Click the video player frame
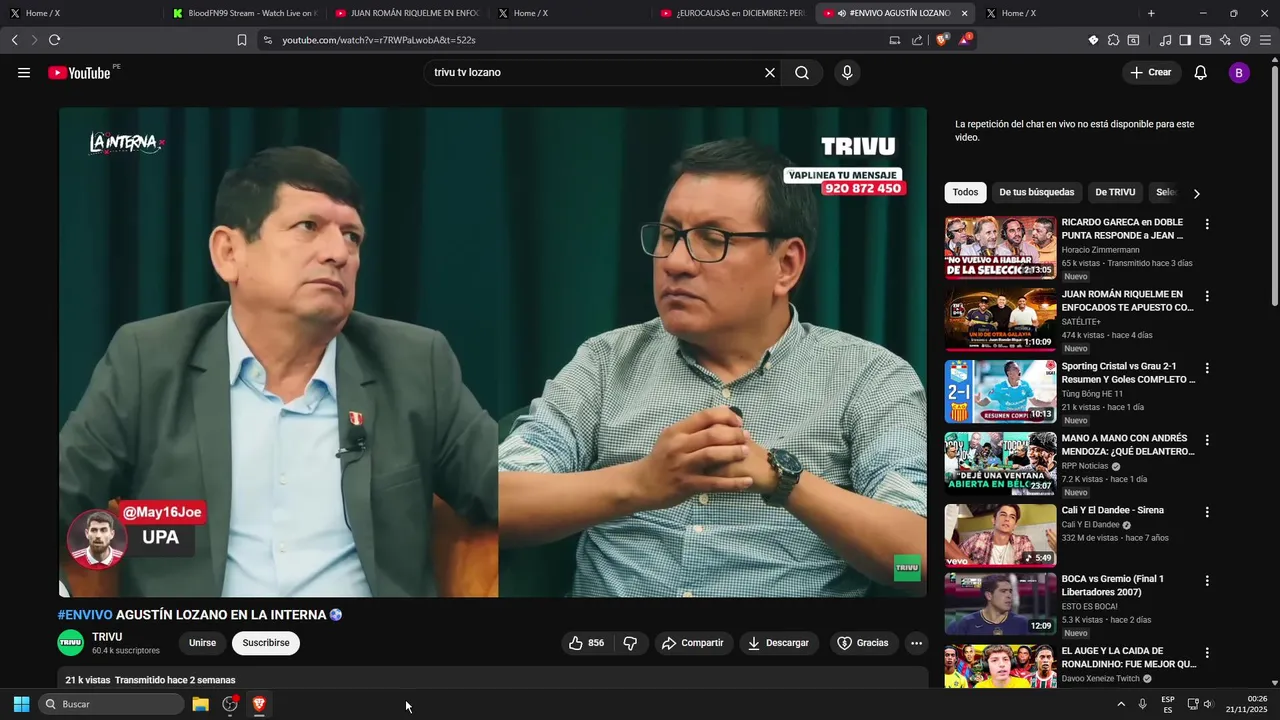Screen dimensions: 1280x720 point(493,352)
